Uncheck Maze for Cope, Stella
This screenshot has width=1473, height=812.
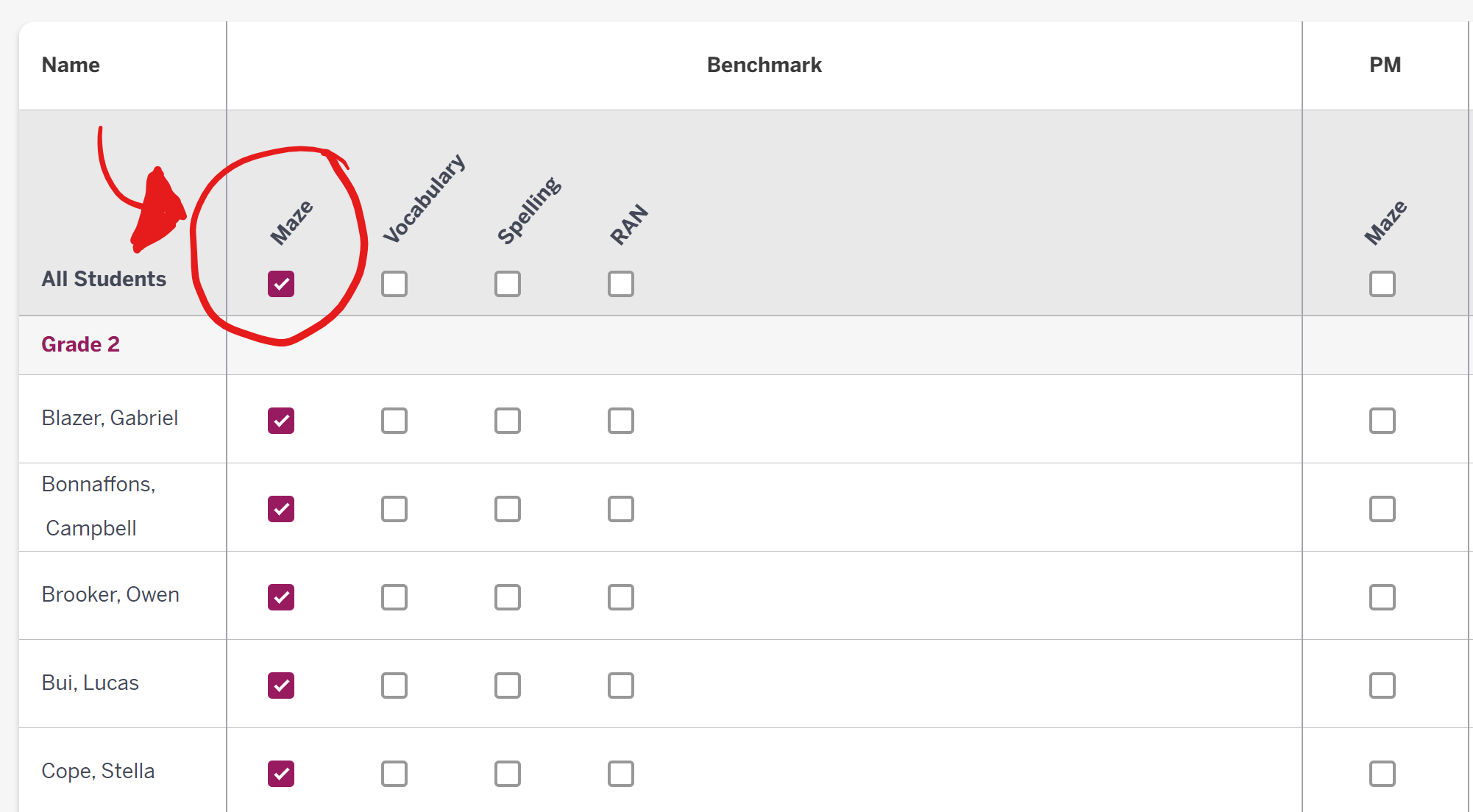point(280,773)
